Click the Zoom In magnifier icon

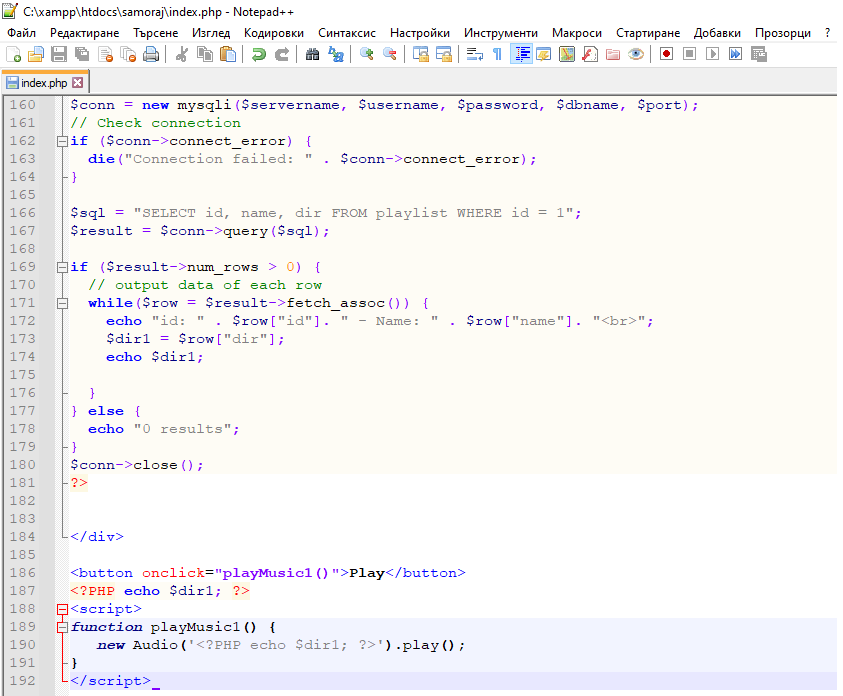click(367, 54)
